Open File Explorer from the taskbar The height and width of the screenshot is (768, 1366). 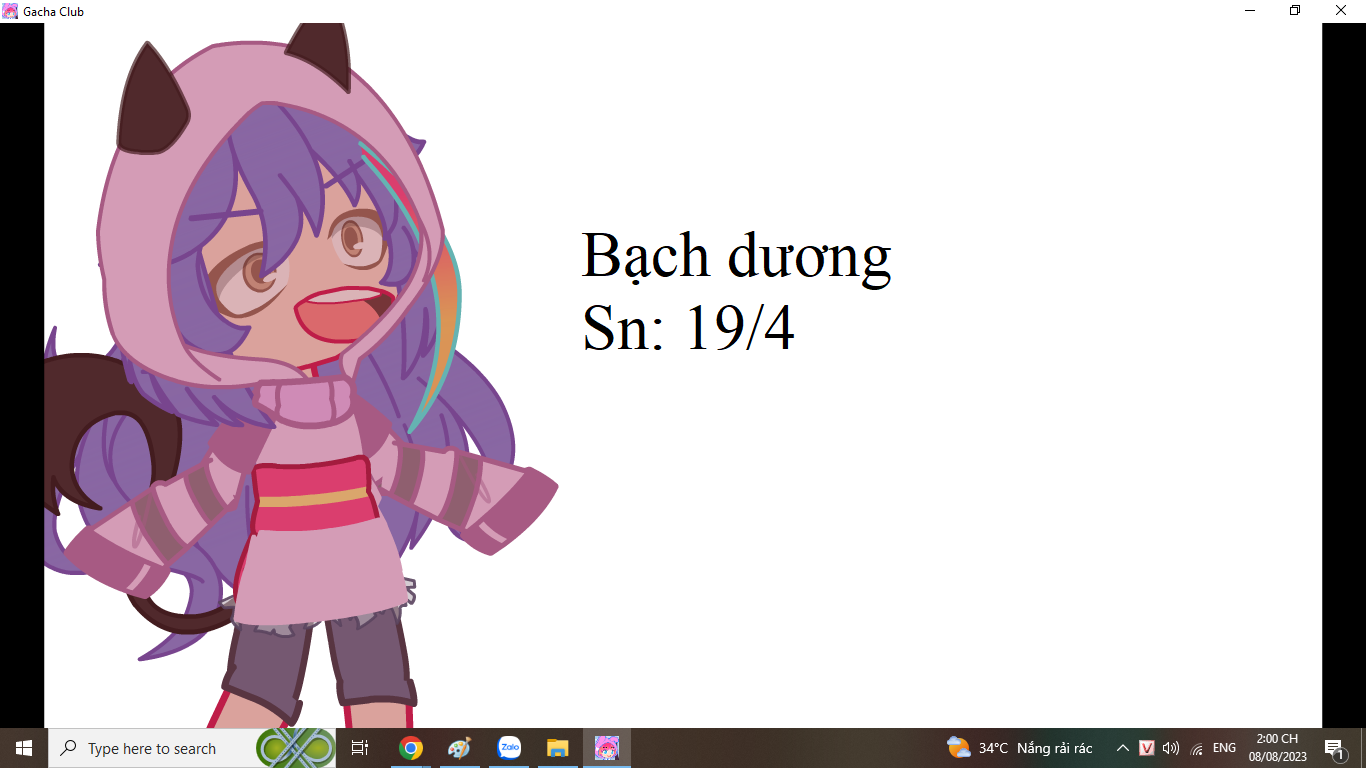[x=558, y=748]
